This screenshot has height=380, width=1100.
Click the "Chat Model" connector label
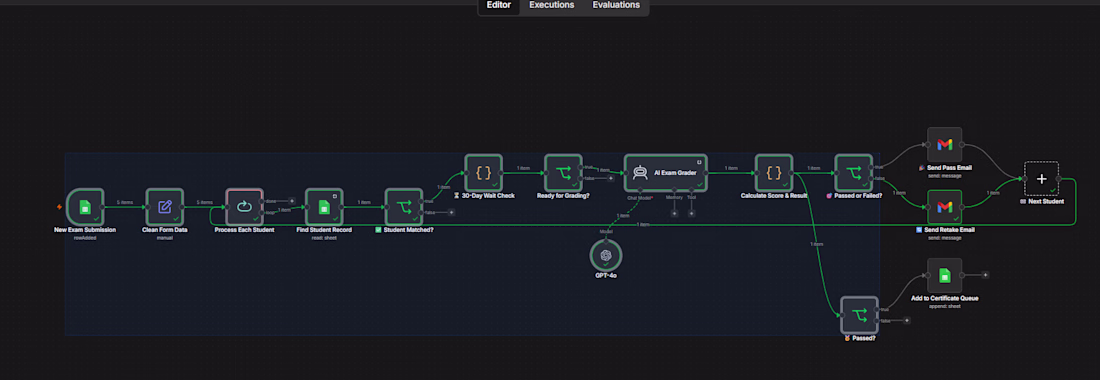tap(640, 198)
